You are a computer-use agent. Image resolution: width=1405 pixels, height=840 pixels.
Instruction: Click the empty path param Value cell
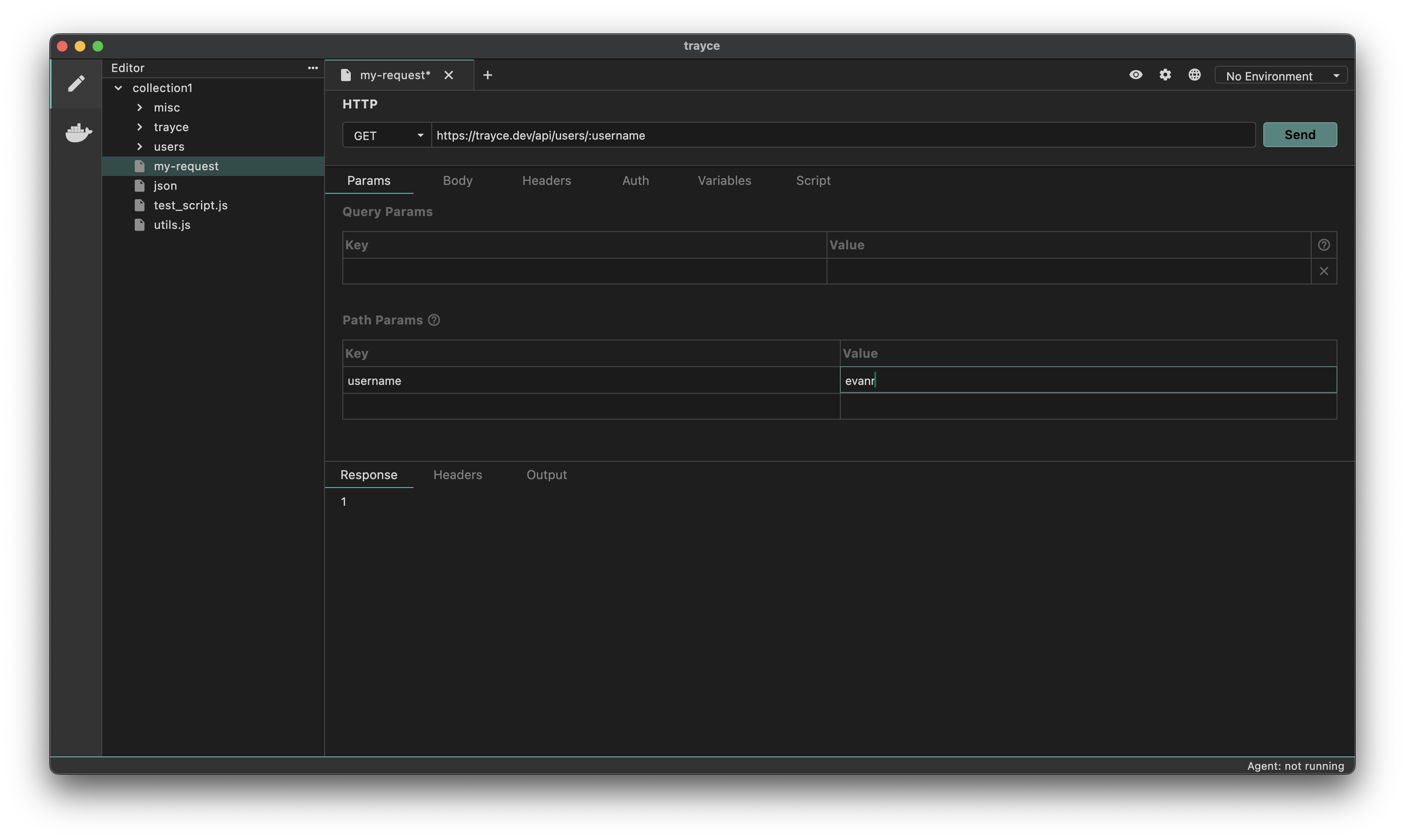pyautogui.click(x=1088, y=406)
